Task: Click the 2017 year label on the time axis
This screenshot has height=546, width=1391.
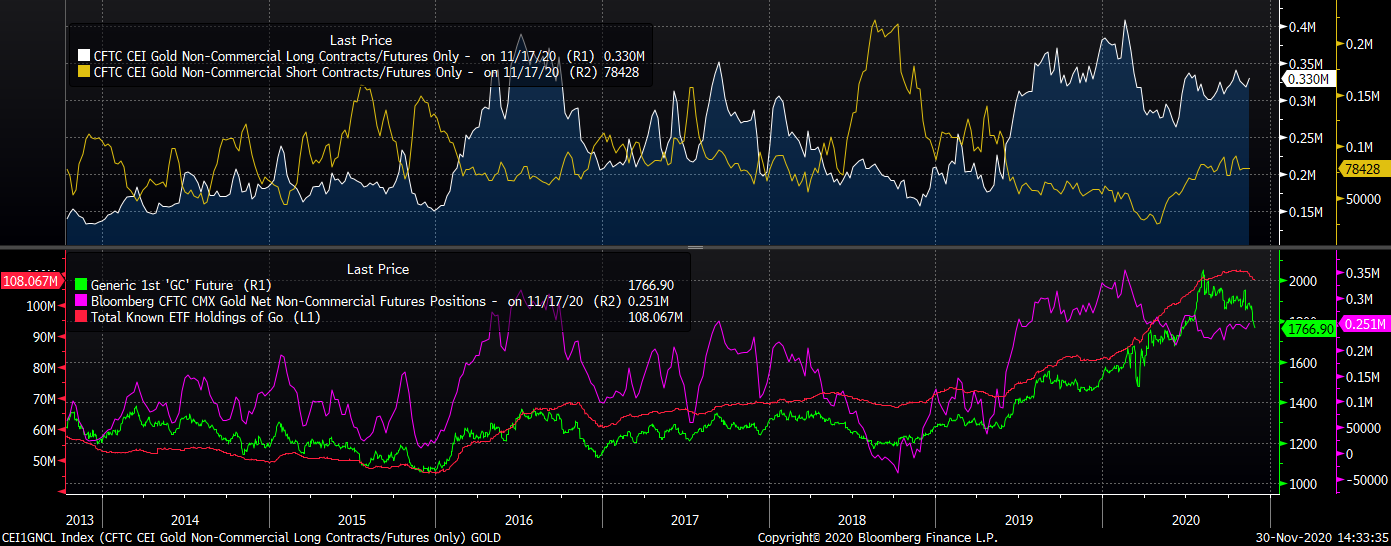Action: (x=685, y=520)
